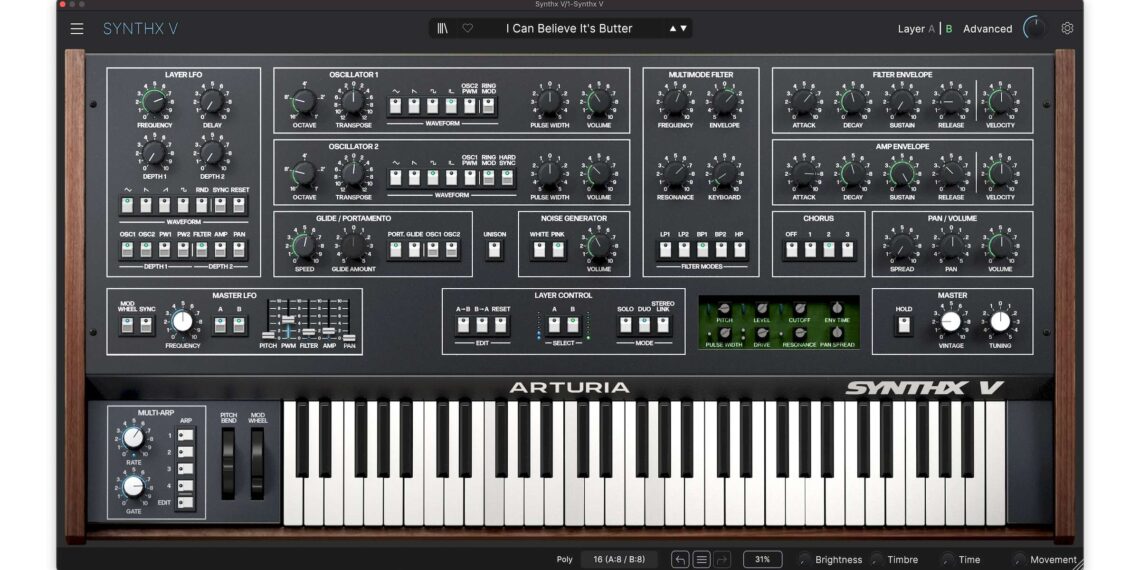Screen dimensions: 1140x570
Task: Select the HP filter mode
Action: click(x=739, y=250)
